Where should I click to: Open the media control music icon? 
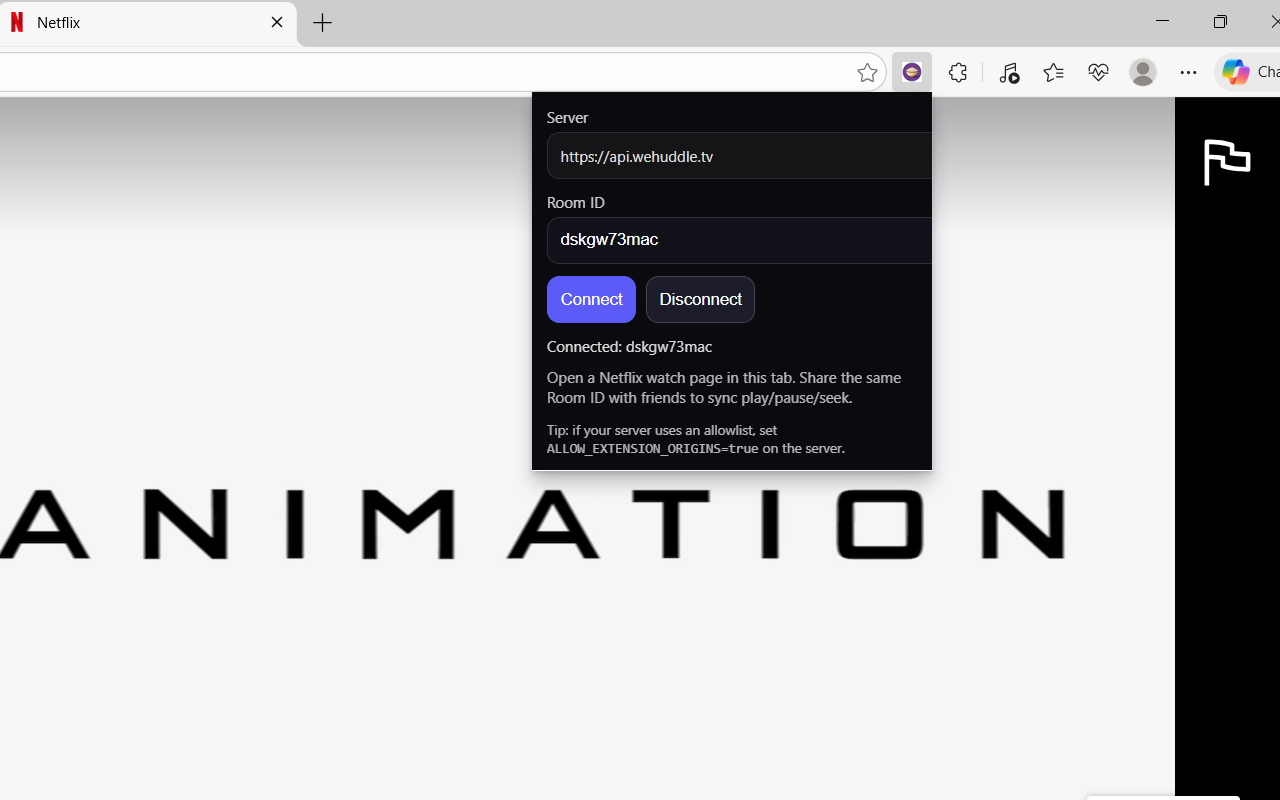[x=1008, y=72]
